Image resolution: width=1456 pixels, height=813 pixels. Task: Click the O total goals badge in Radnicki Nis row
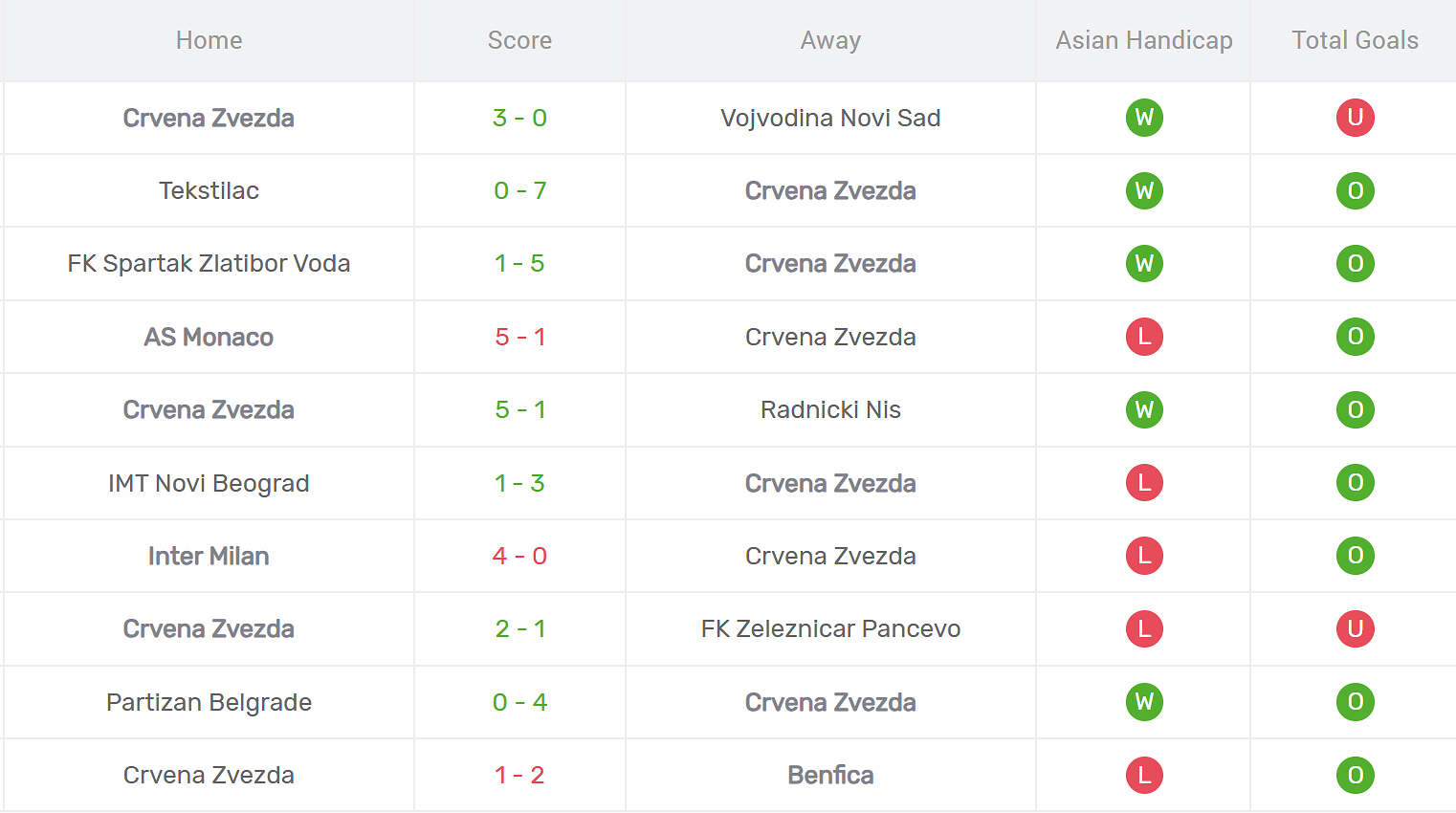pos(1355,409)
